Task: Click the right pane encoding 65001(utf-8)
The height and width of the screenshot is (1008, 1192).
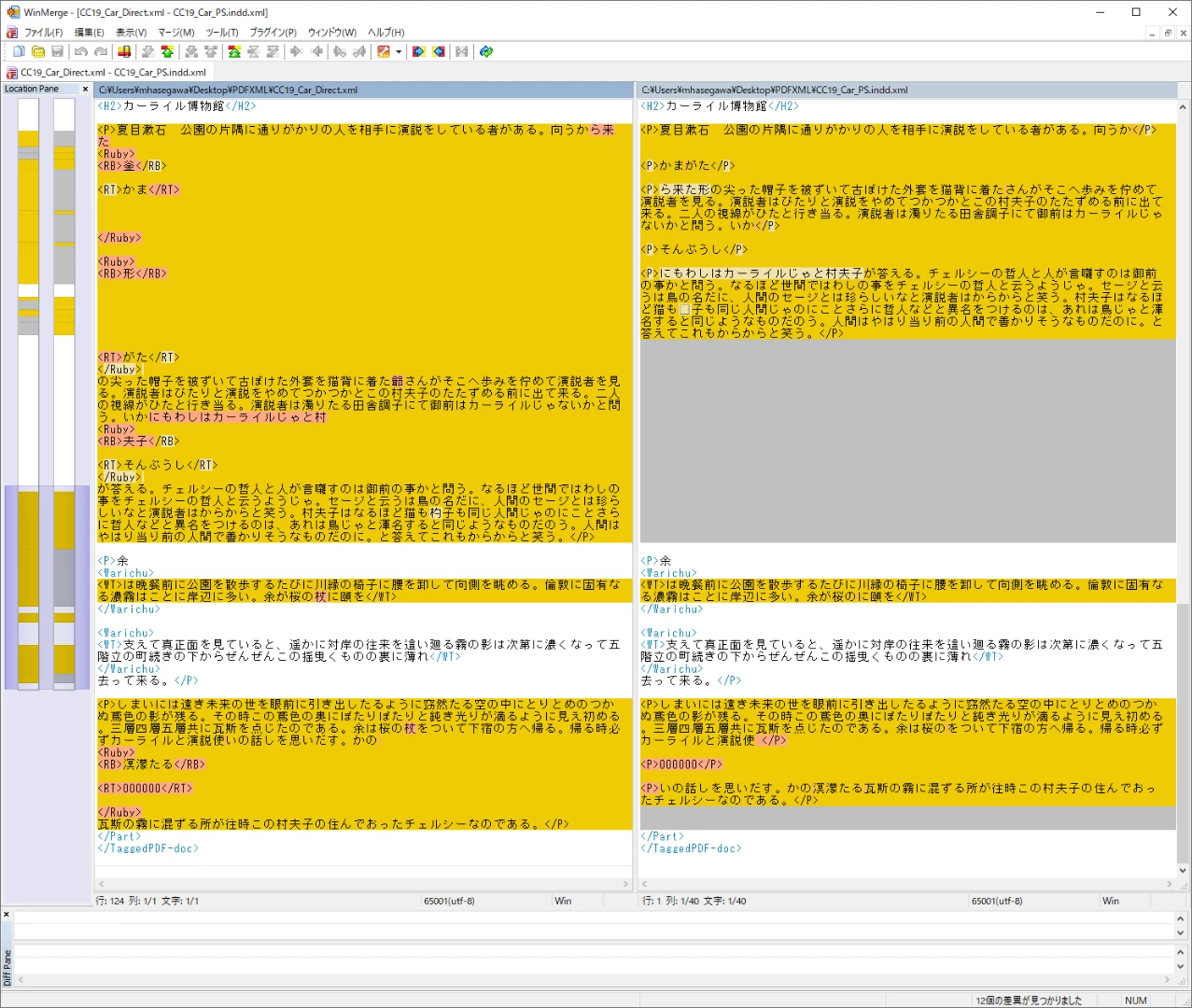Action: click(997, 902)
